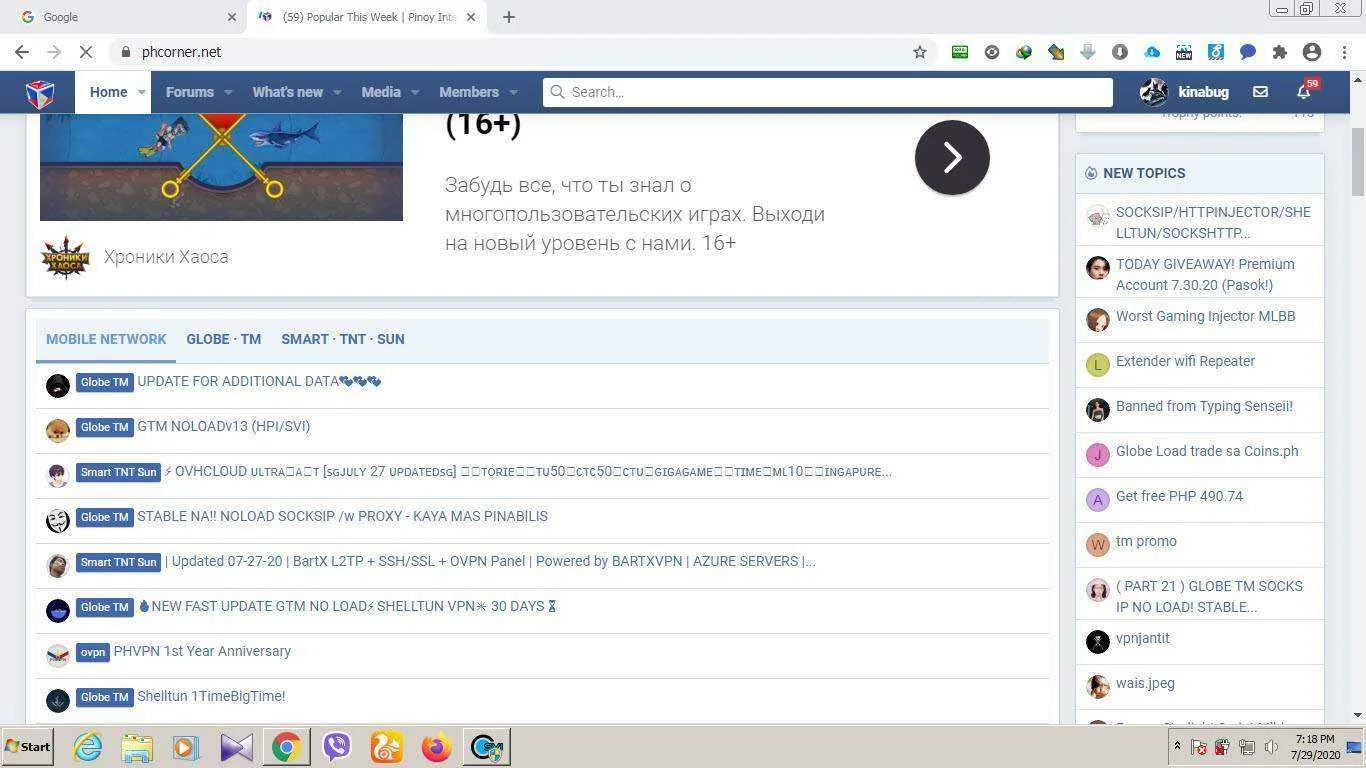Expand the Forums dropdown arrow
The image size is (1366, 768).
tap(228, 92)
